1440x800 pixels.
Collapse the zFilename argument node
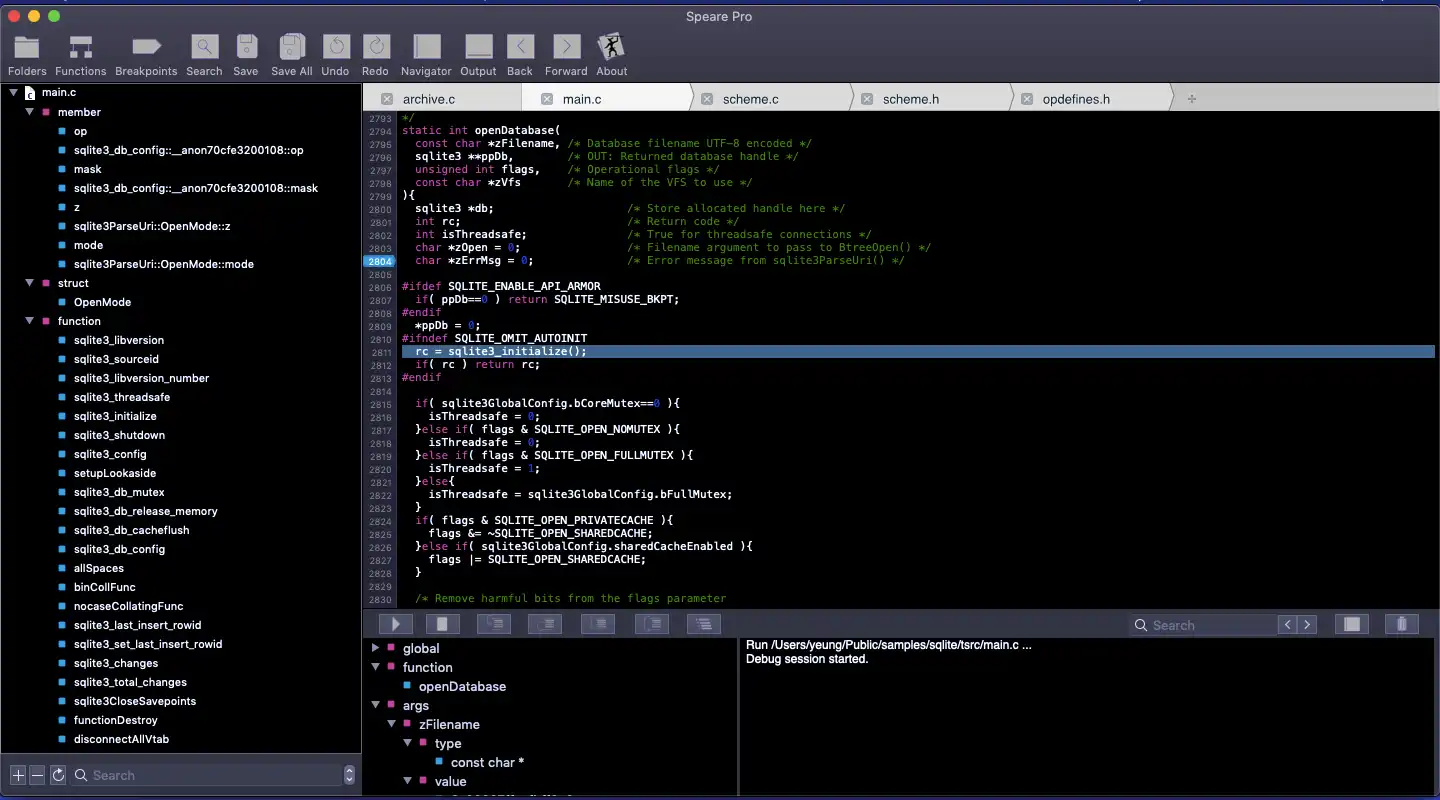pyautogui.click(x=392, y=724)
